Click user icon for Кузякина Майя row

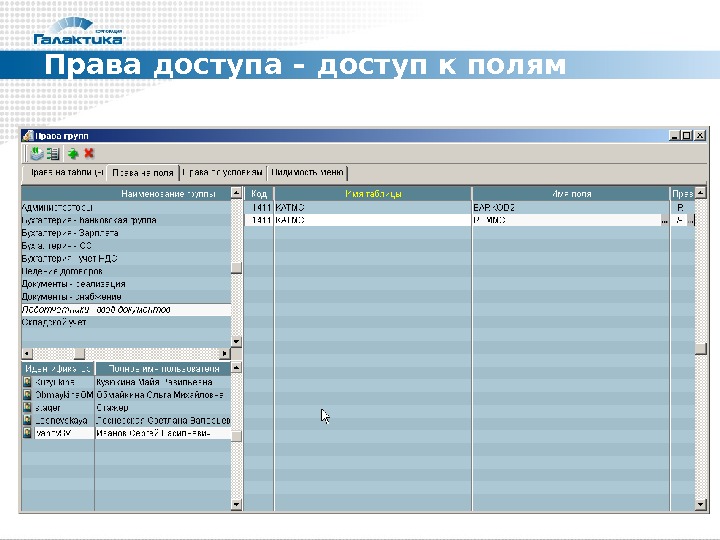pyautogui.click(x=28, y=382)
